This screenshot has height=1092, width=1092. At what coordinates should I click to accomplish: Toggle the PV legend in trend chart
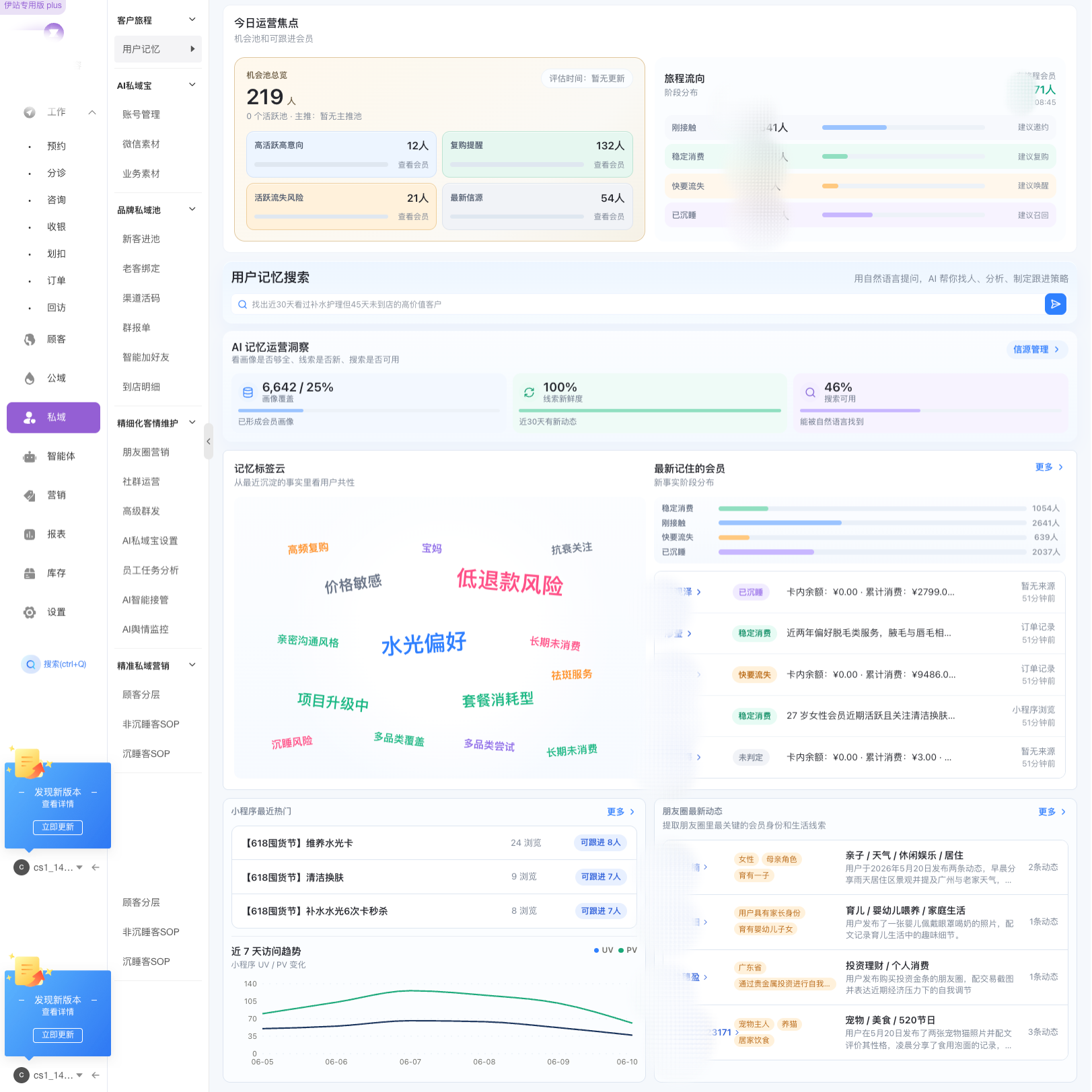[x=628, y=951]
